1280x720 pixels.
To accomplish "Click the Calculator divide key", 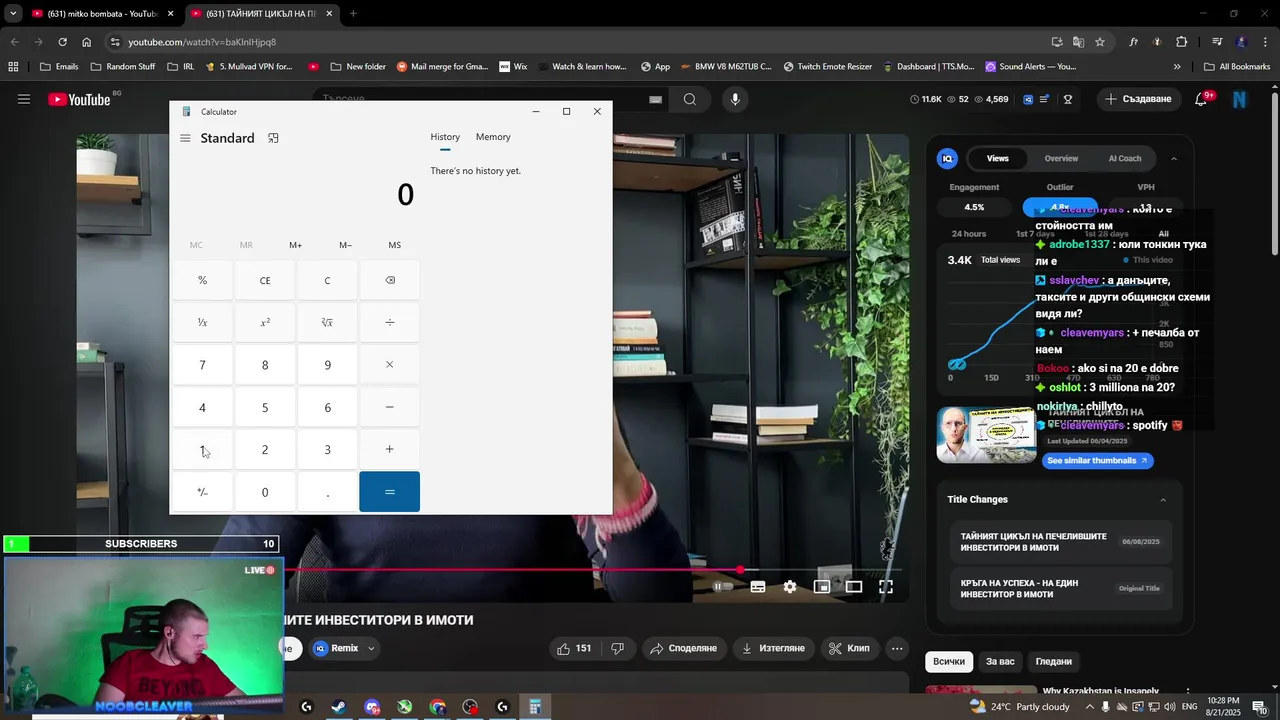I will click(389, 322).
